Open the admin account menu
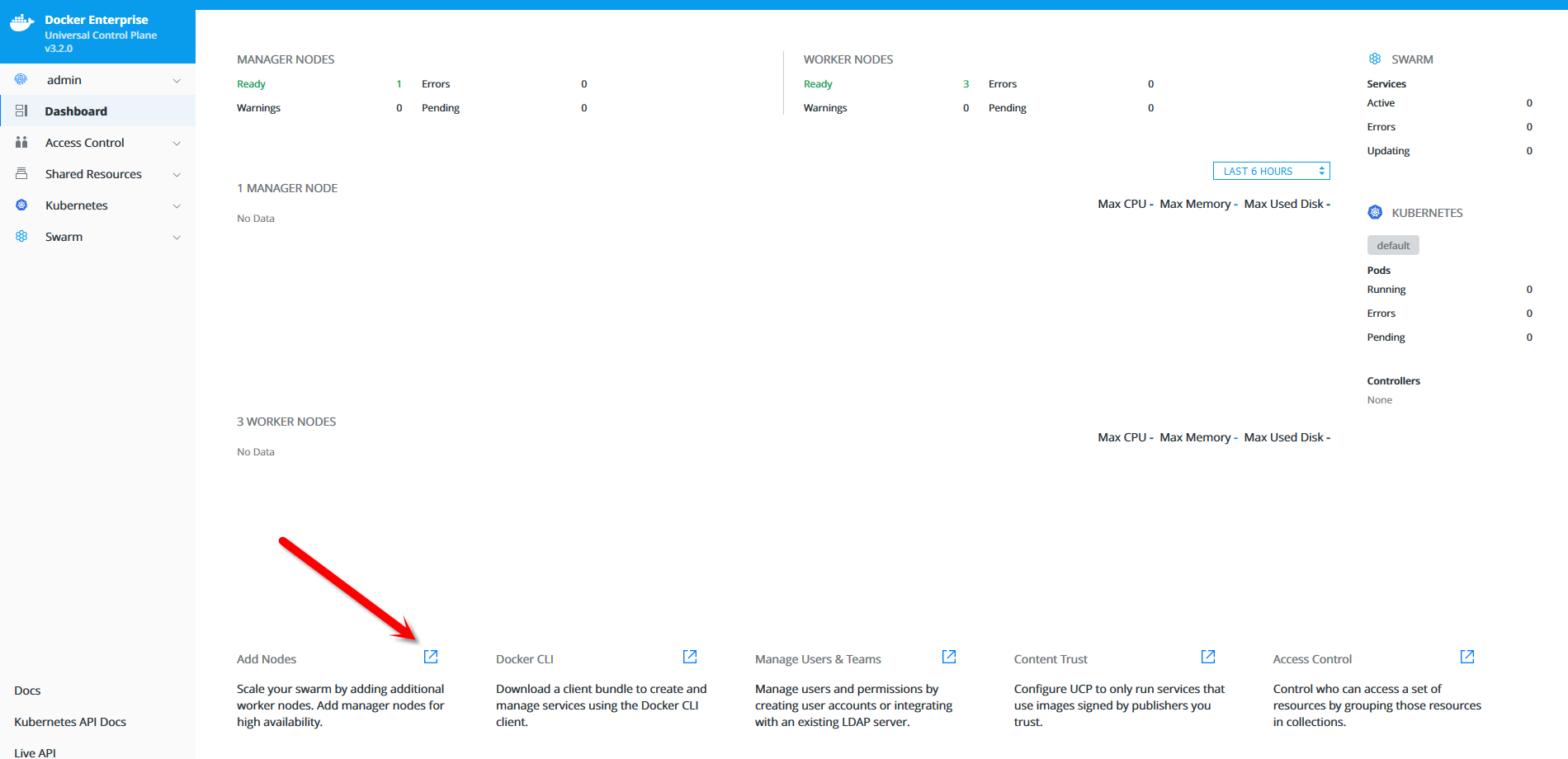 coord(97,79)
